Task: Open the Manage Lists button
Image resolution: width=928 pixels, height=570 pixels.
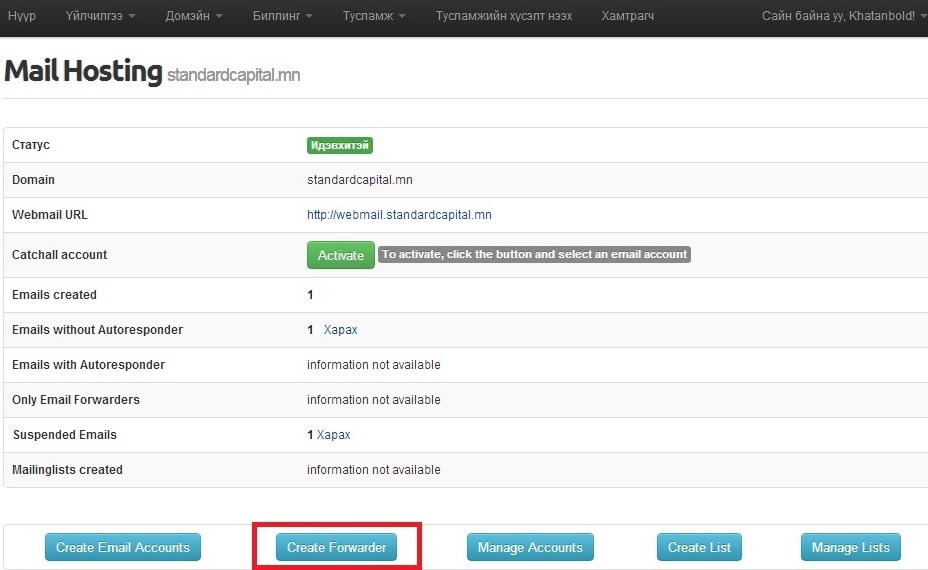Action: 850,547
